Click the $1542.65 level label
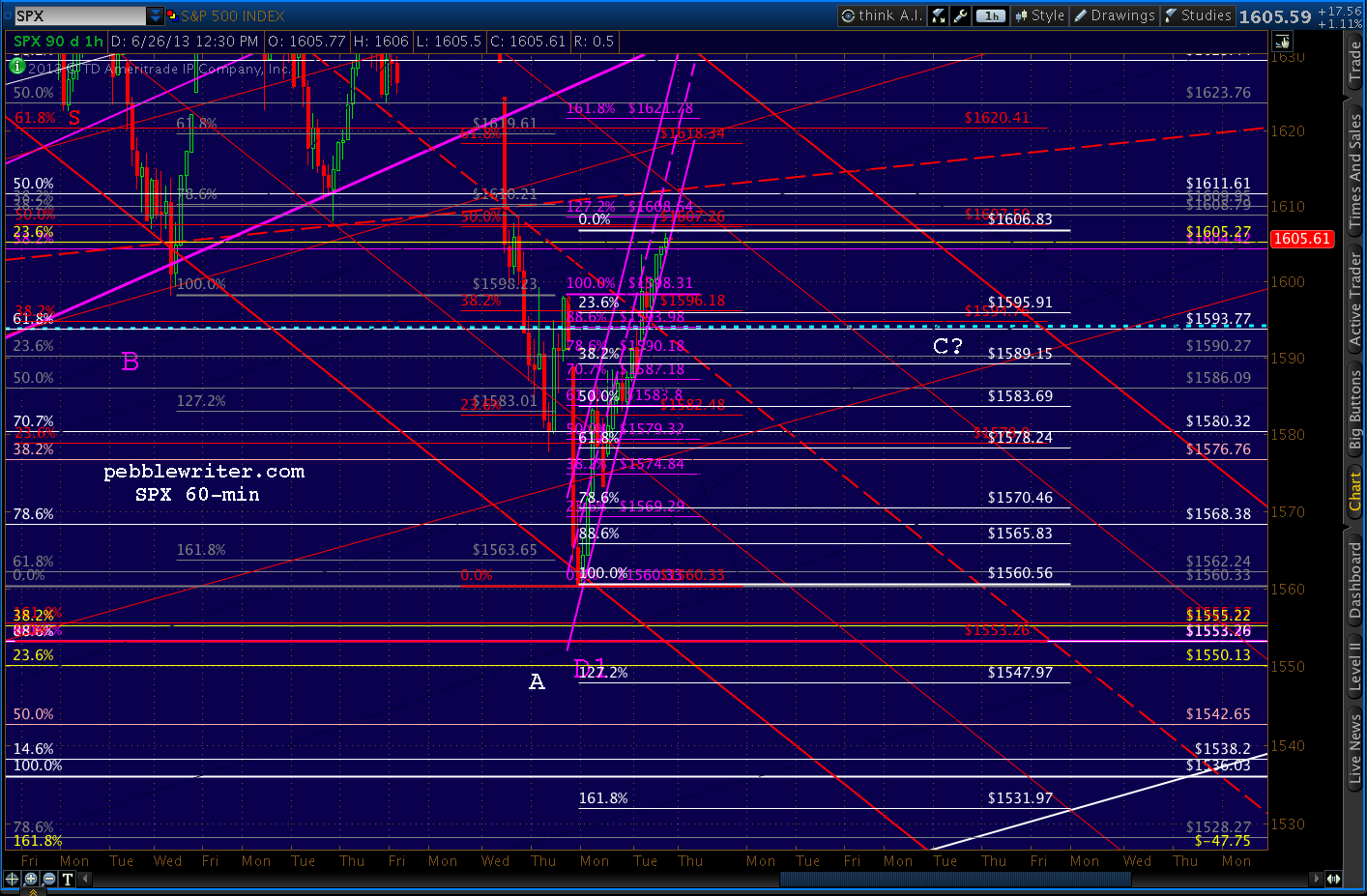The width and height of the screenshot is (1367, 896). tap(1218, 714)
